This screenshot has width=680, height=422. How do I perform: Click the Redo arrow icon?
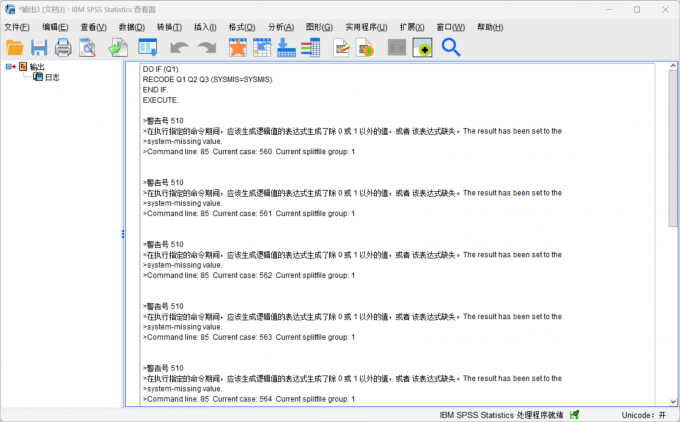[206, 47]
